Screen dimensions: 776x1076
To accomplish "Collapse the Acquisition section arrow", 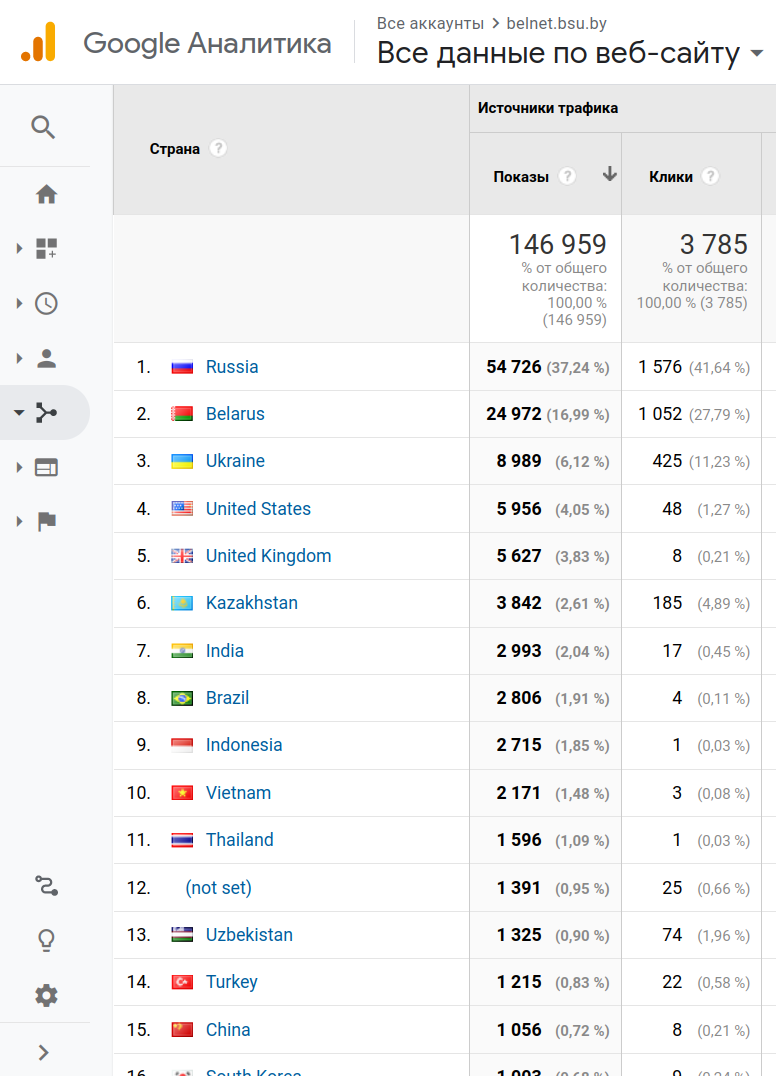I will pyautogui.click(x=19, y=413).
